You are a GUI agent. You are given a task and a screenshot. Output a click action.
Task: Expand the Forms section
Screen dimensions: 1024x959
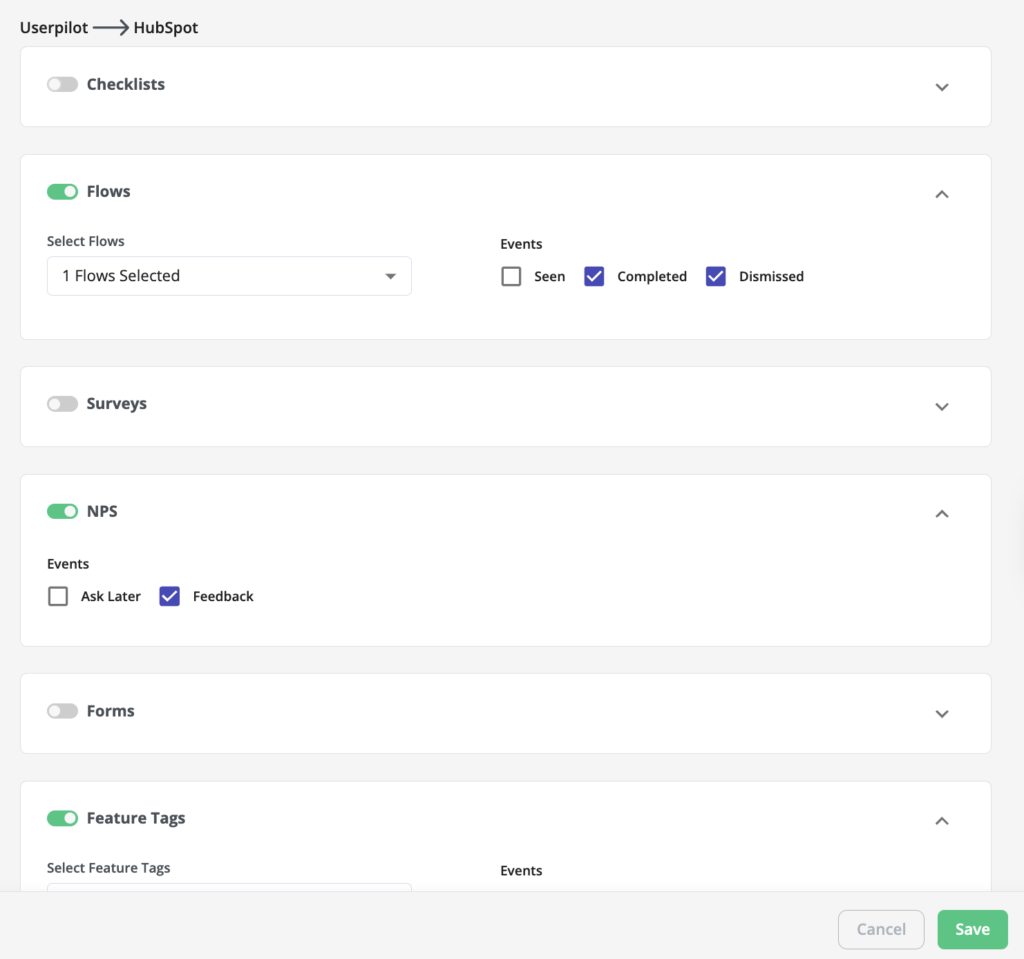[941, 714]
